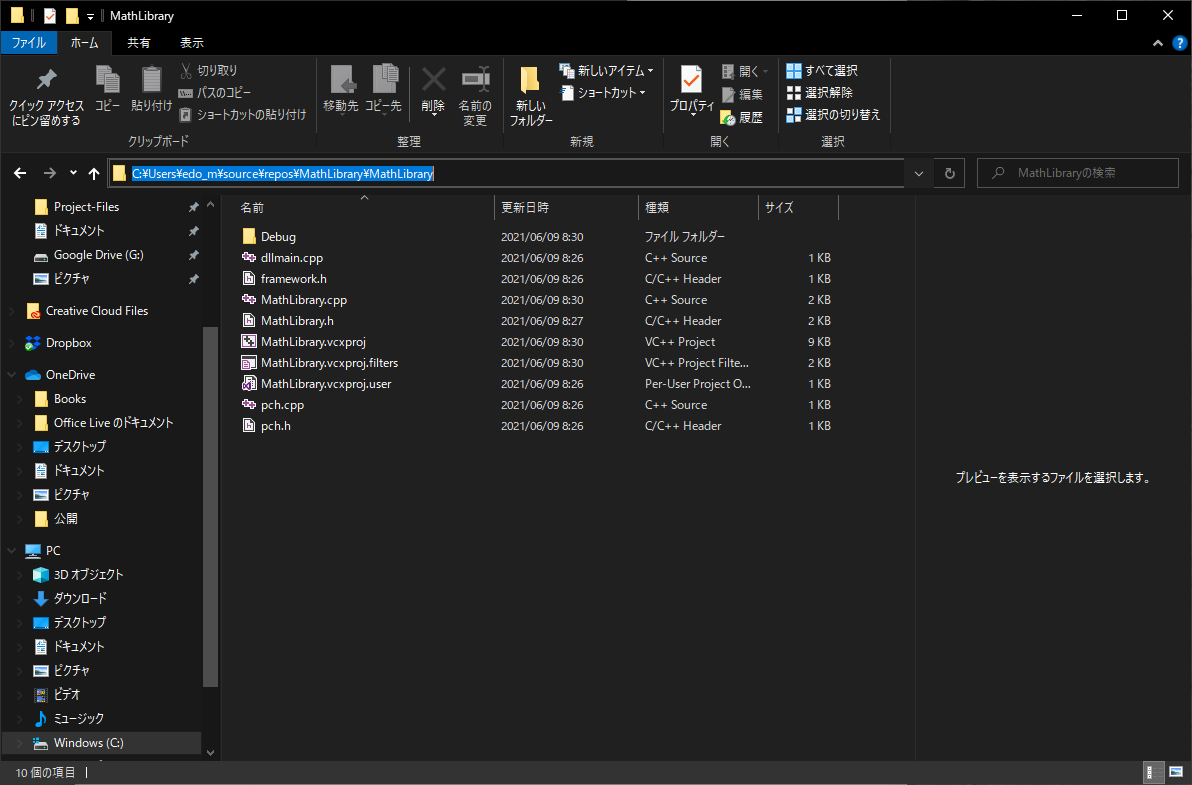Click the Forward navigation arrow
1192x785 pixels.
49,173
